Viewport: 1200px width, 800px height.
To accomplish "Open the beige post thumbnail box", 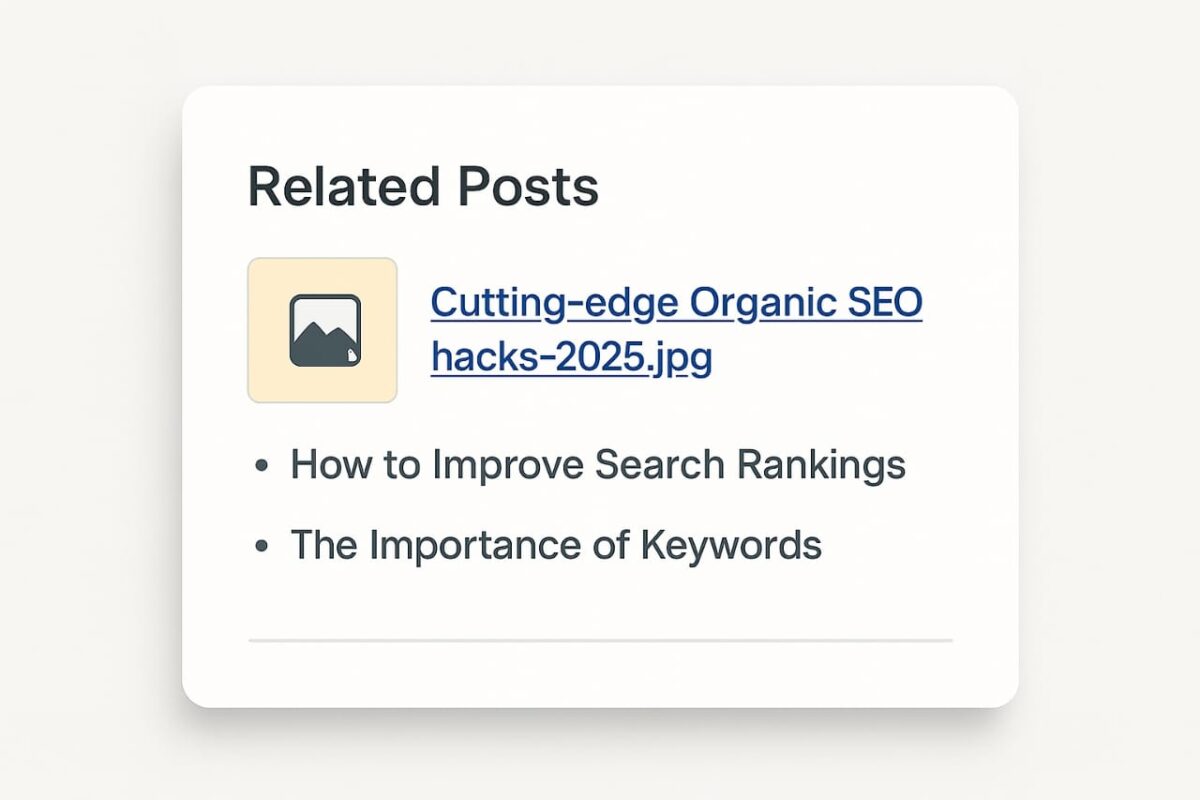I will (x=322, y=330).
